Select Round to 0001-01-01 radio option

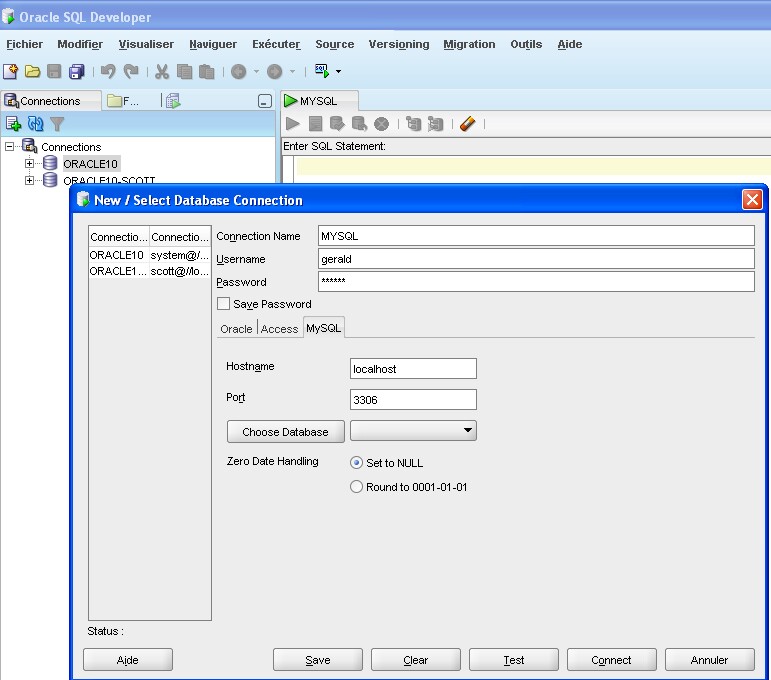(356, 487)
